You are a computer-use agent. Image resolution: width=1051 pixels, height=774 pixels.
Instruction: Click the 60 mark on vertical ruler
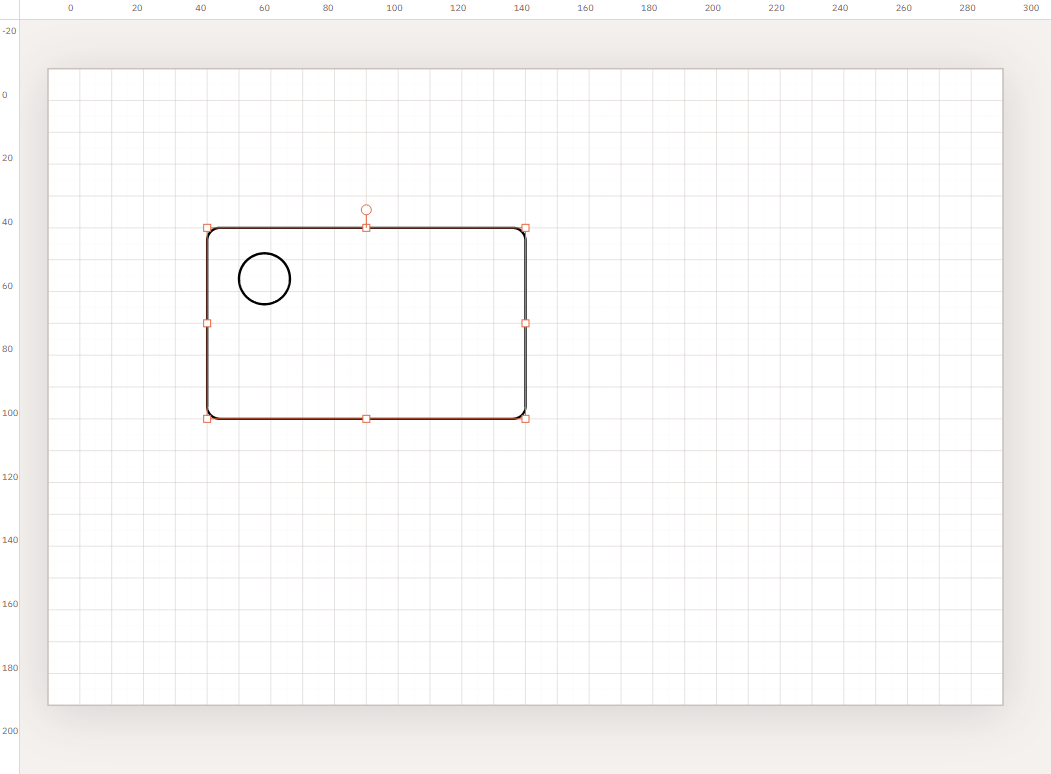tap(7, 286)
